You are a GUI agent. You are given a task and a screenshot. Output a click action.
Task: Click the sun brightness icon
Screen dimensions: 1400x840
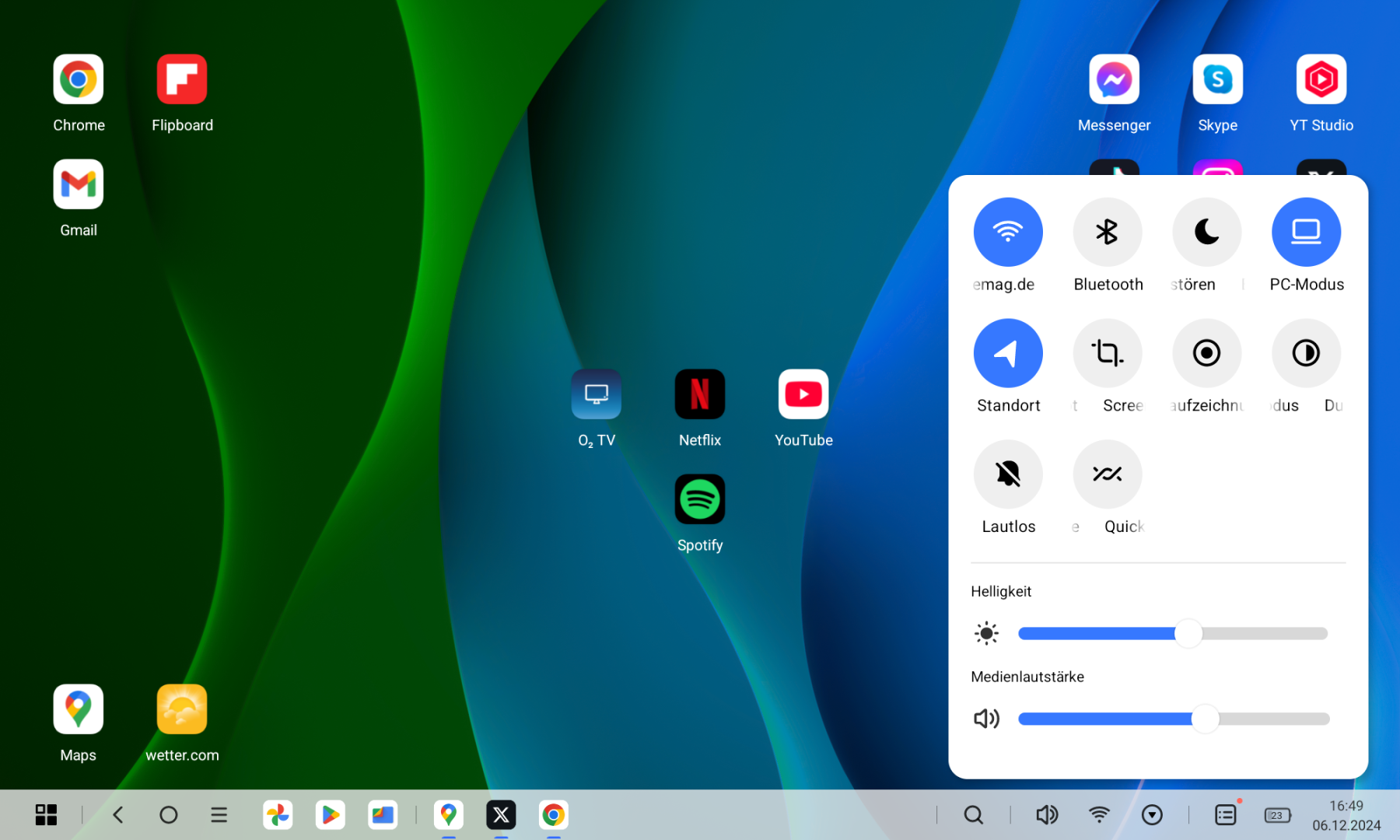click(x=986, y=633)
